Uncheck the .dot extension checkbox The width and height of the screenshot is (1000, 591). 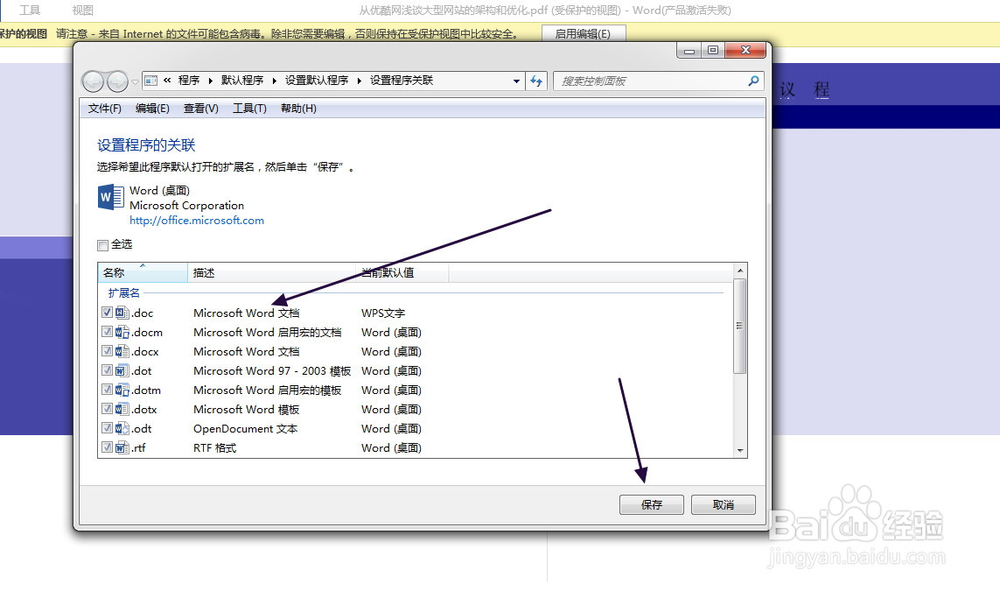coord(107,370)
